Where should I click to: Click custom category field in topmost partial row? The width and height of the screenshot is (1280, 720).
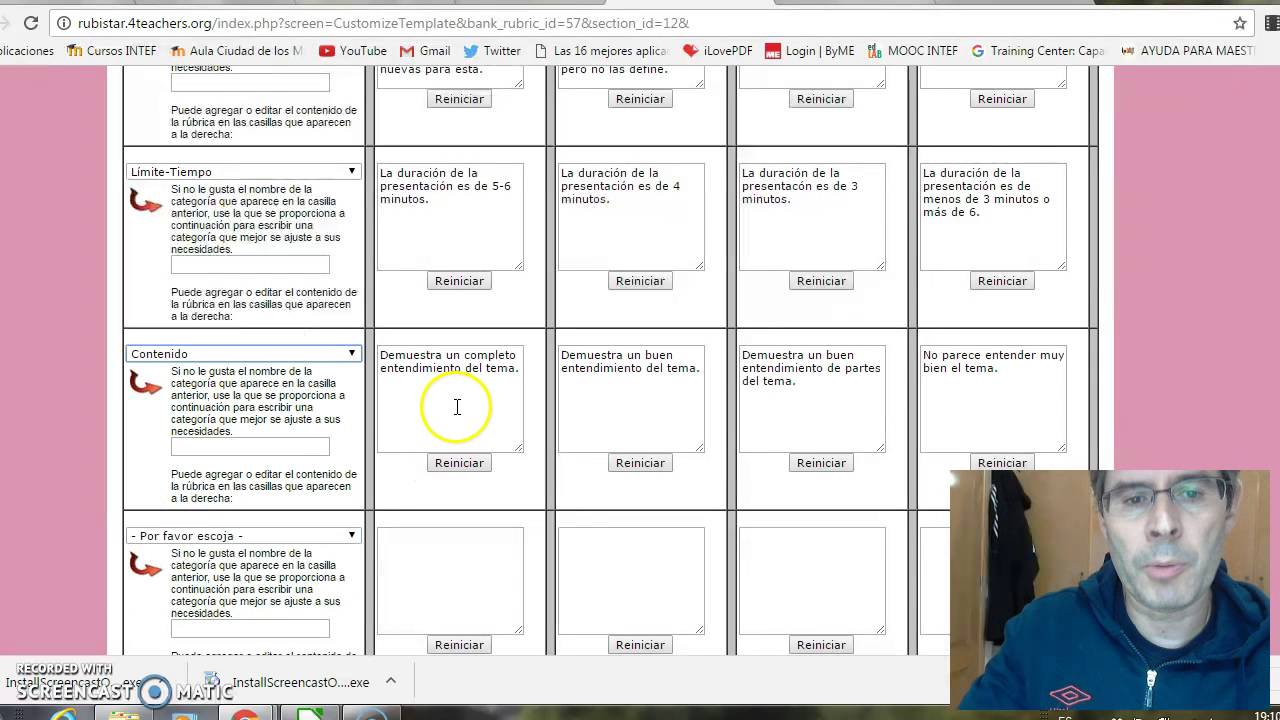(250, 83)
